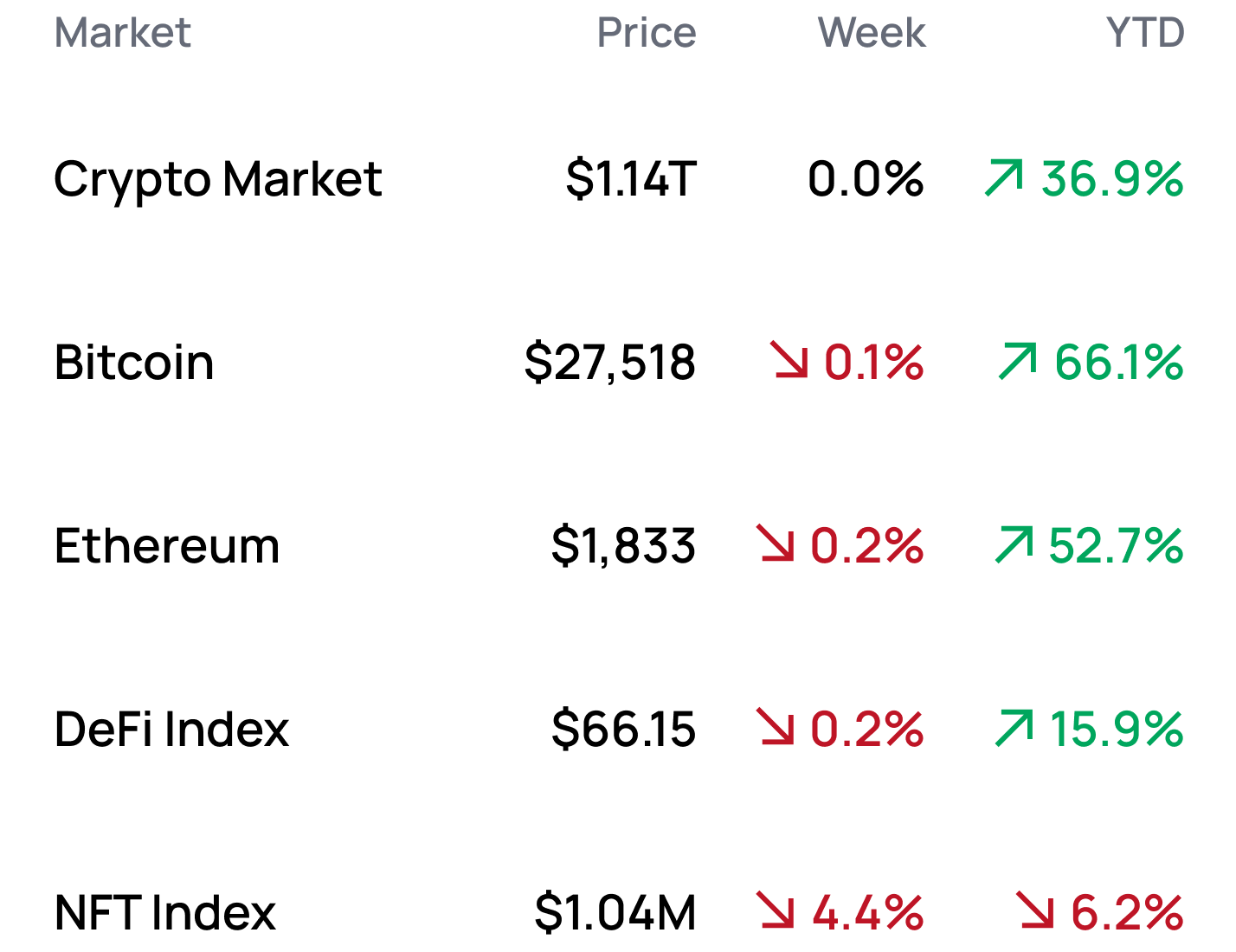
Task: Click the YTD column header
Action: click(1144, 33)
